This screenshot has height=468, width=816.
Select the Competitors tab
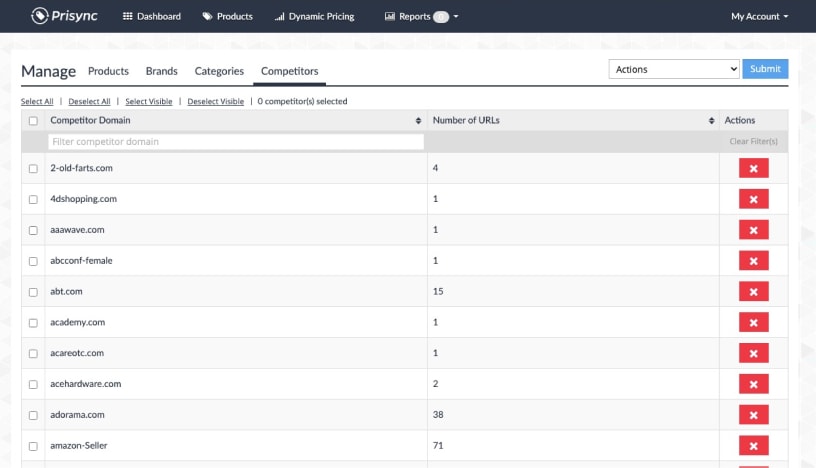pos(289,71)
